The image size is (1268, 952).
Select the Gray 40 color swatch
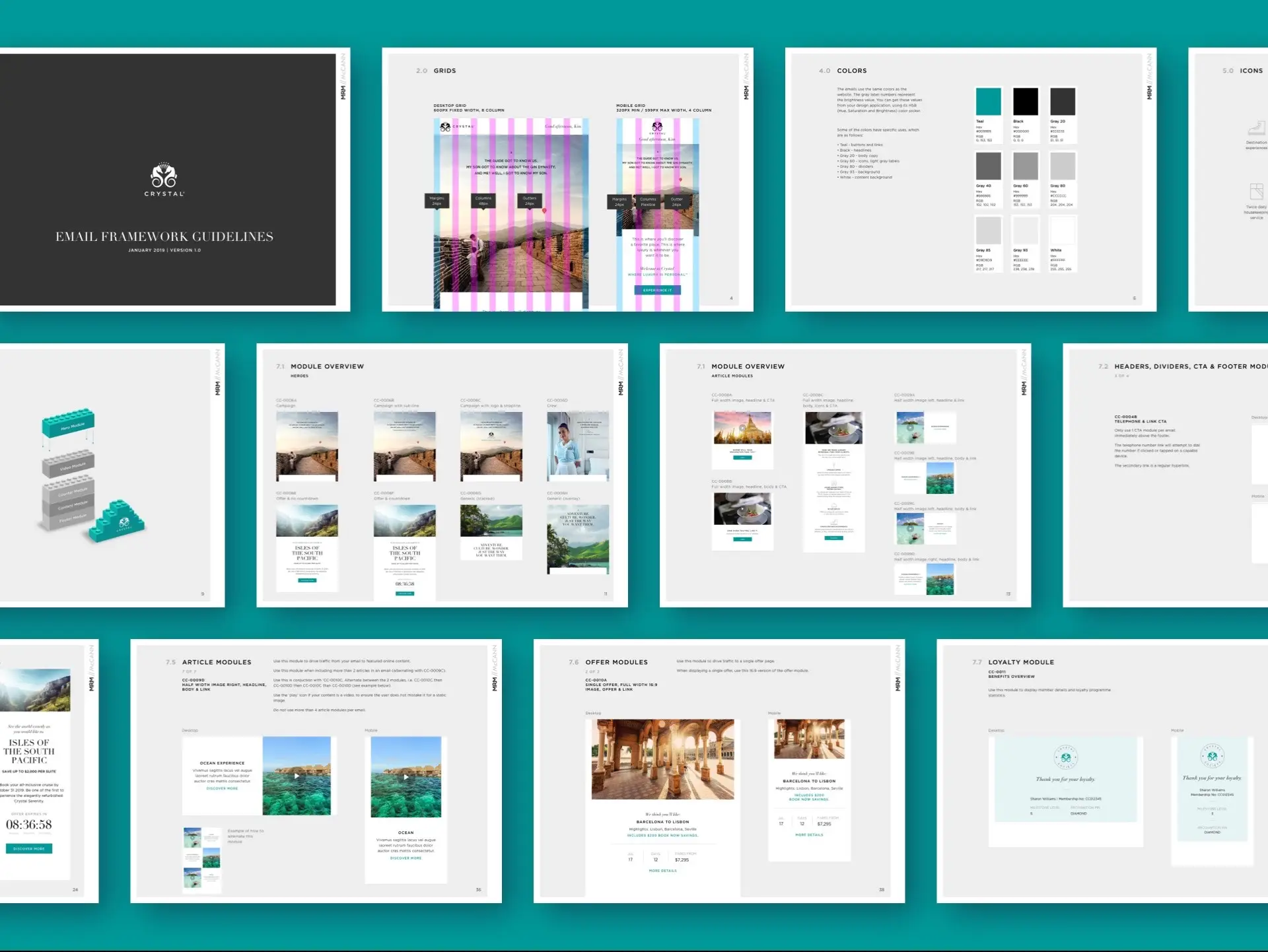pos(989,166)
